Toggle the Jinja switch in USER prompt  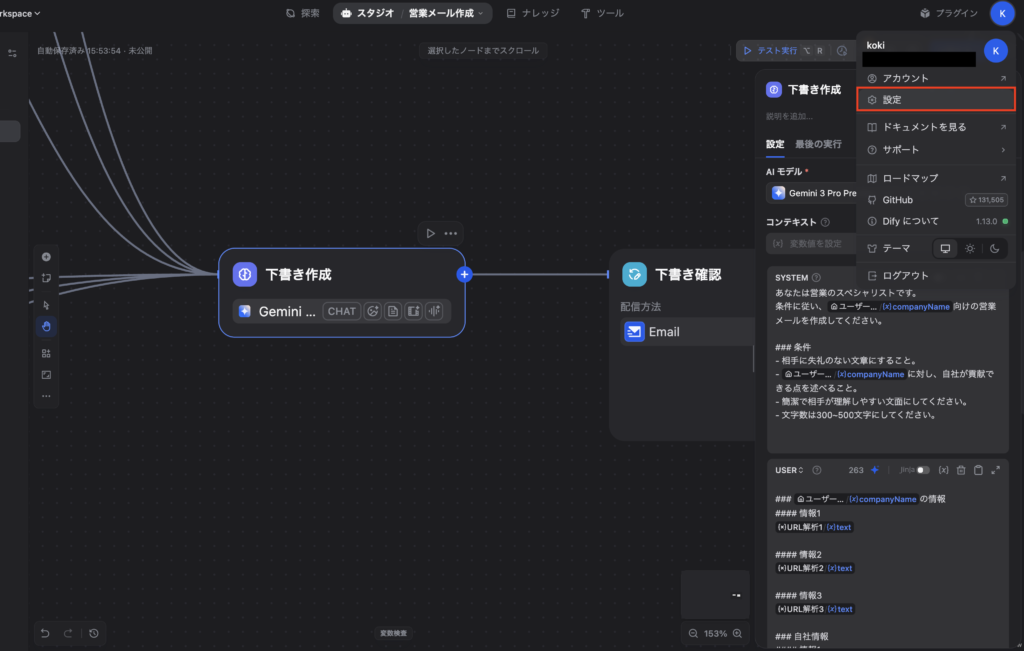(922, 470)
